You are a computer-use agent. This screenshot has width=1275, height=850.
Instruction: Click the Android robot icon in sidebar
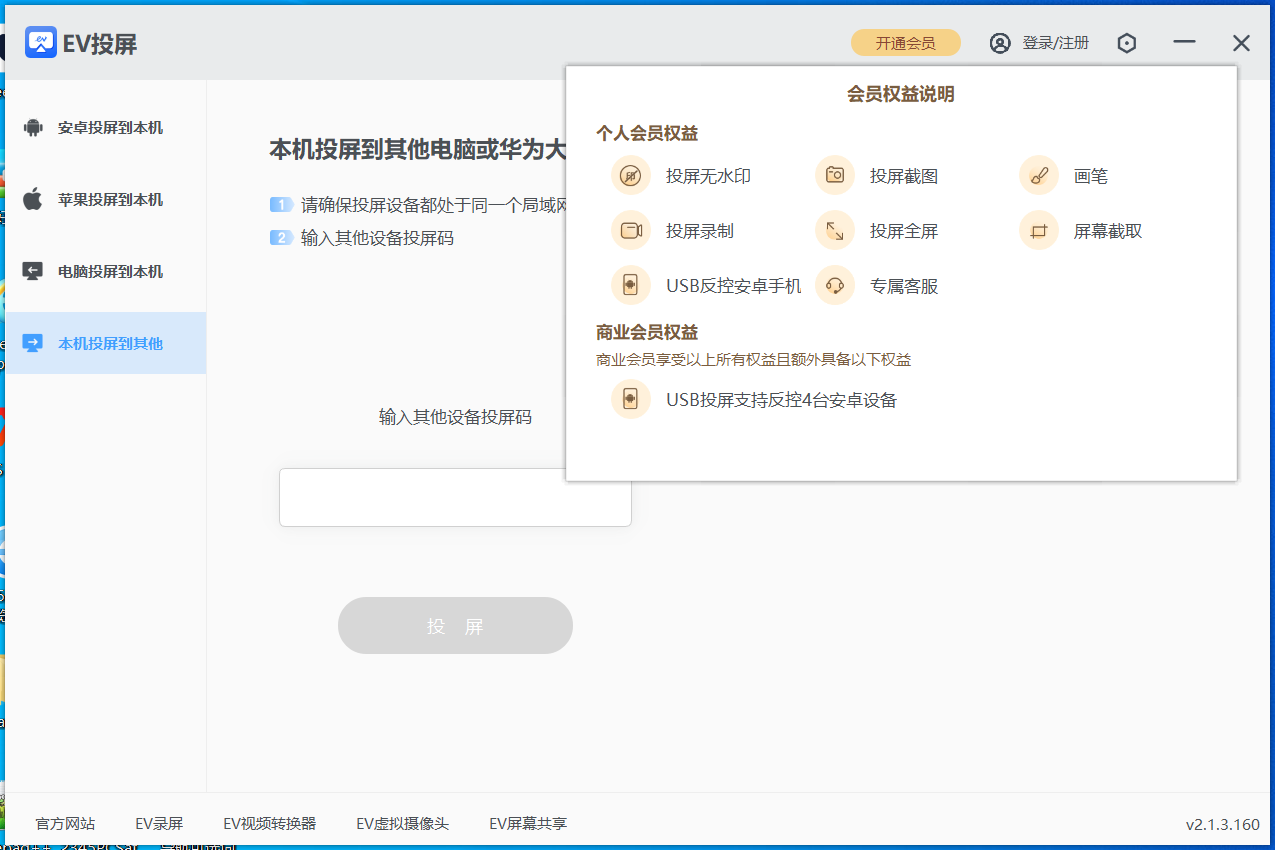pos(33,128)
